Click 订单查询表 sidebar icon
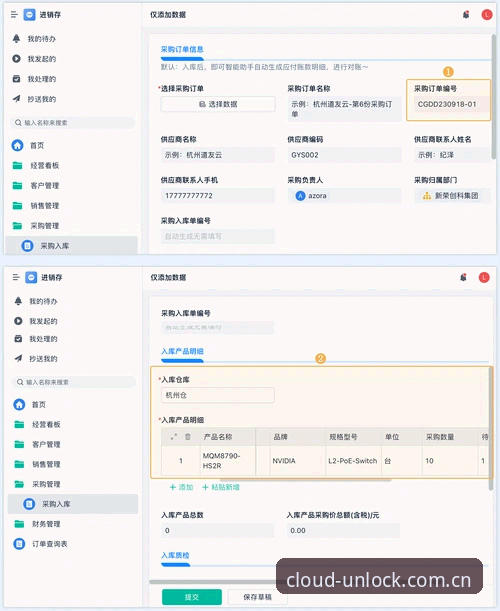Image resolution: width=500 pixels, height=611 pixels. (x=19, y=544)
